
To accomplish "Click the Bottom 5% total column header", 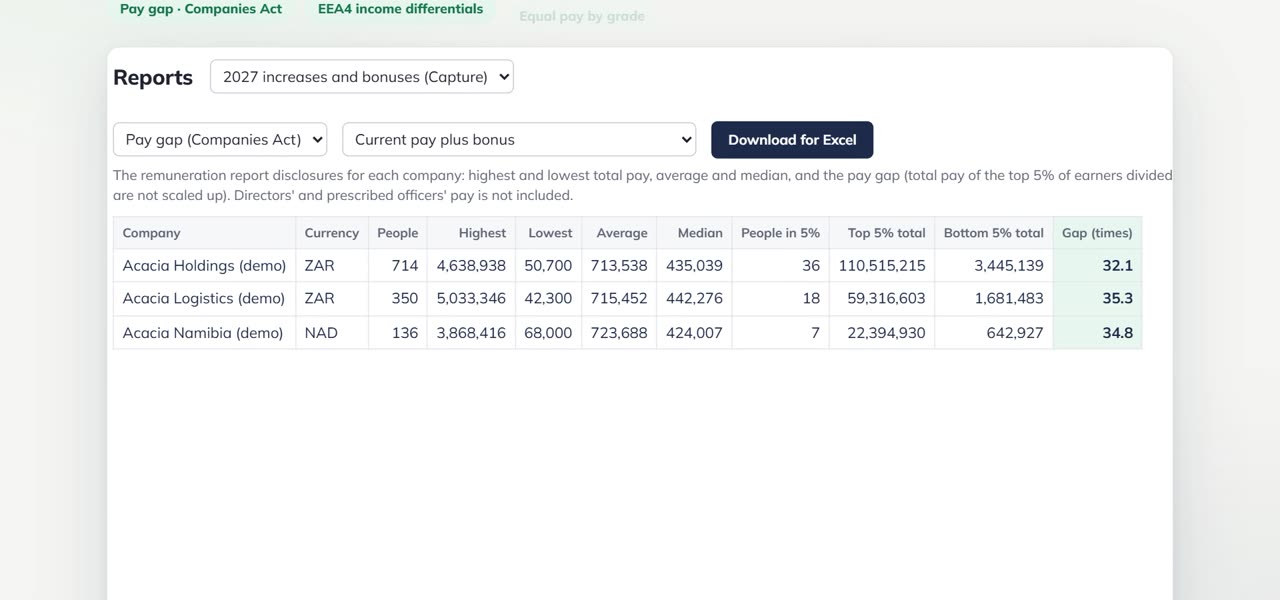I will [994, 233].
